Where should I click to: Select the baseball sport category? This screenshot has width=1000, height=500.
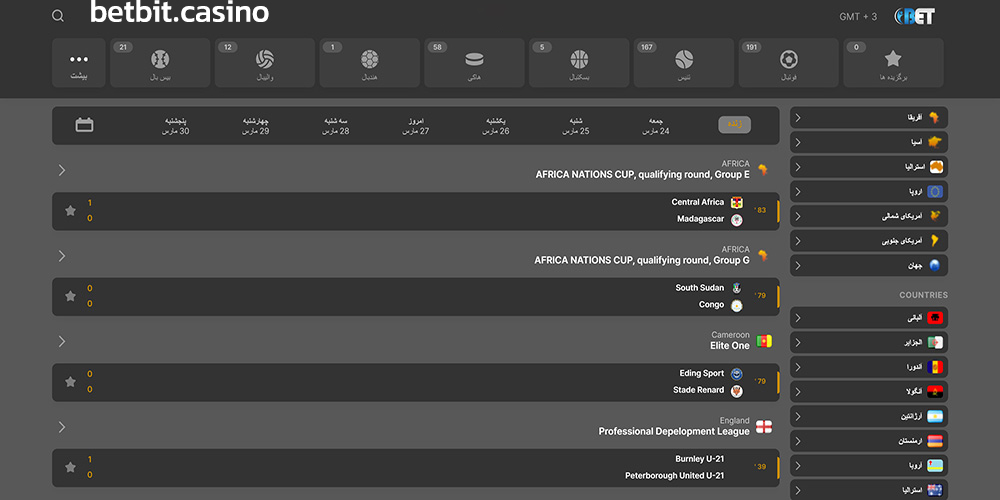coord(160,63)
